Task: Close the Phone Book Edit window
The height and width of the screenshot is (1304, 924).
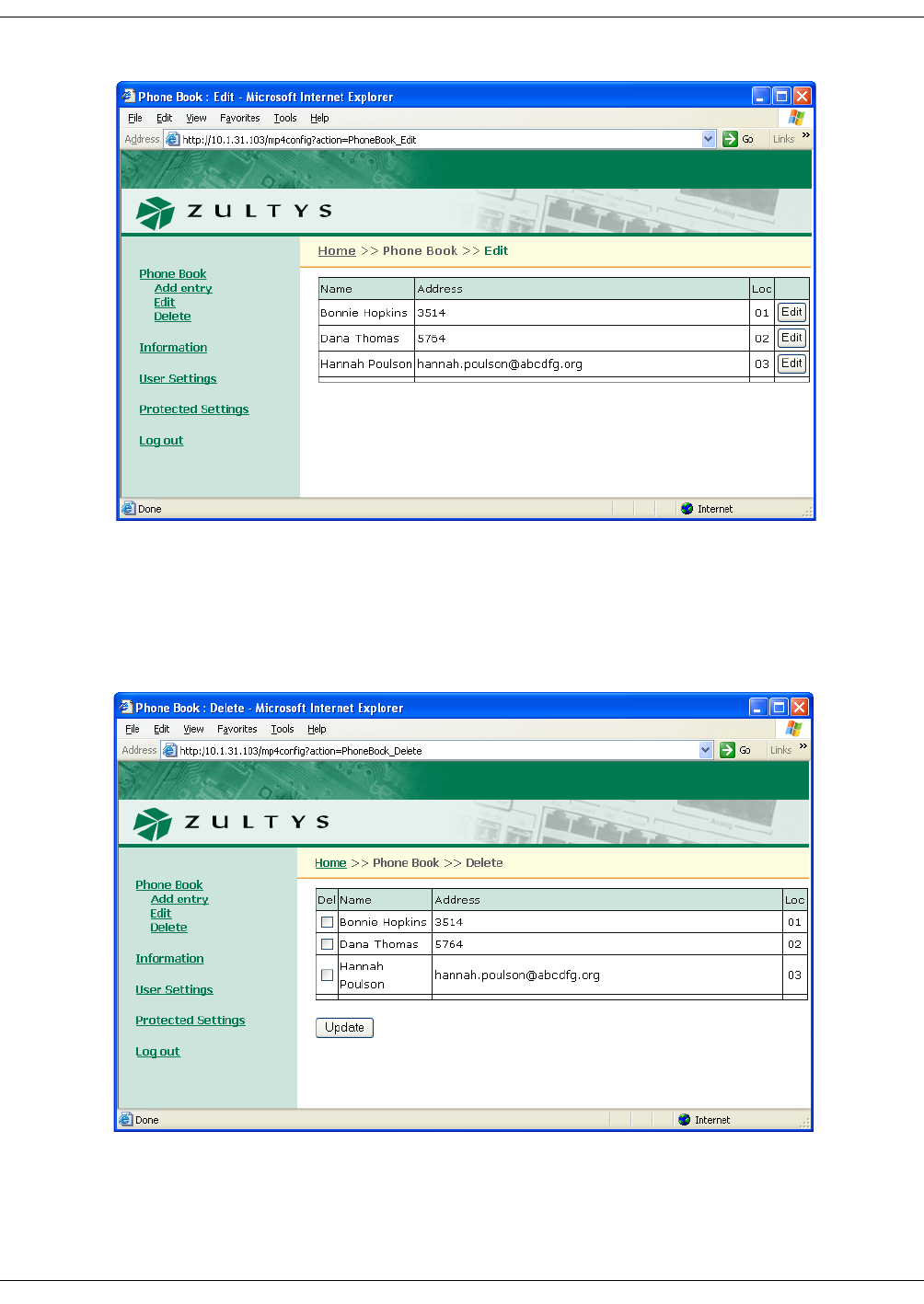Action: tap(803, 96)
